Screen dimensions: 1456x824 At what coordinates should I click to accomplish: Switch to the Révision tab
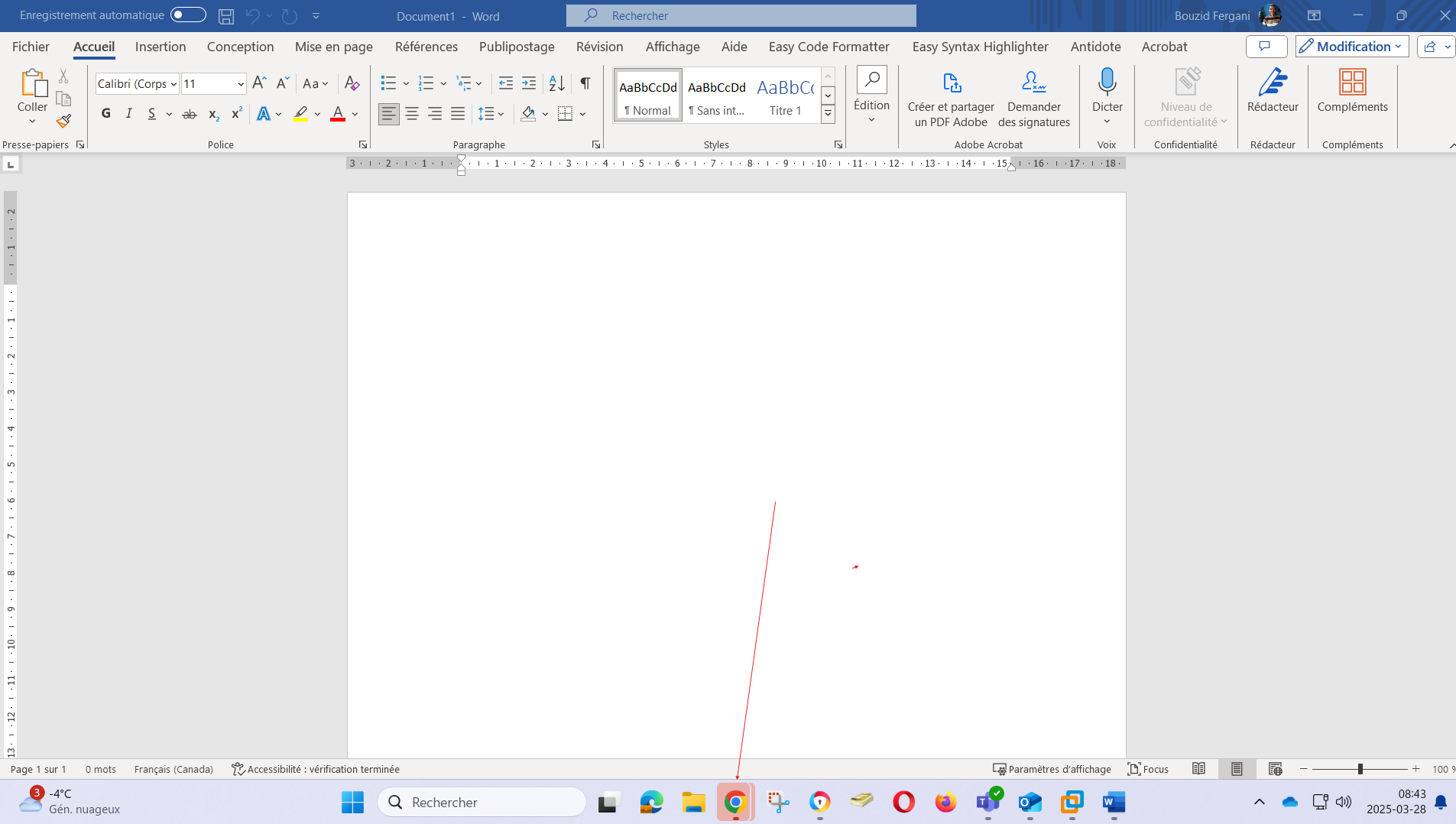[599, 47]
